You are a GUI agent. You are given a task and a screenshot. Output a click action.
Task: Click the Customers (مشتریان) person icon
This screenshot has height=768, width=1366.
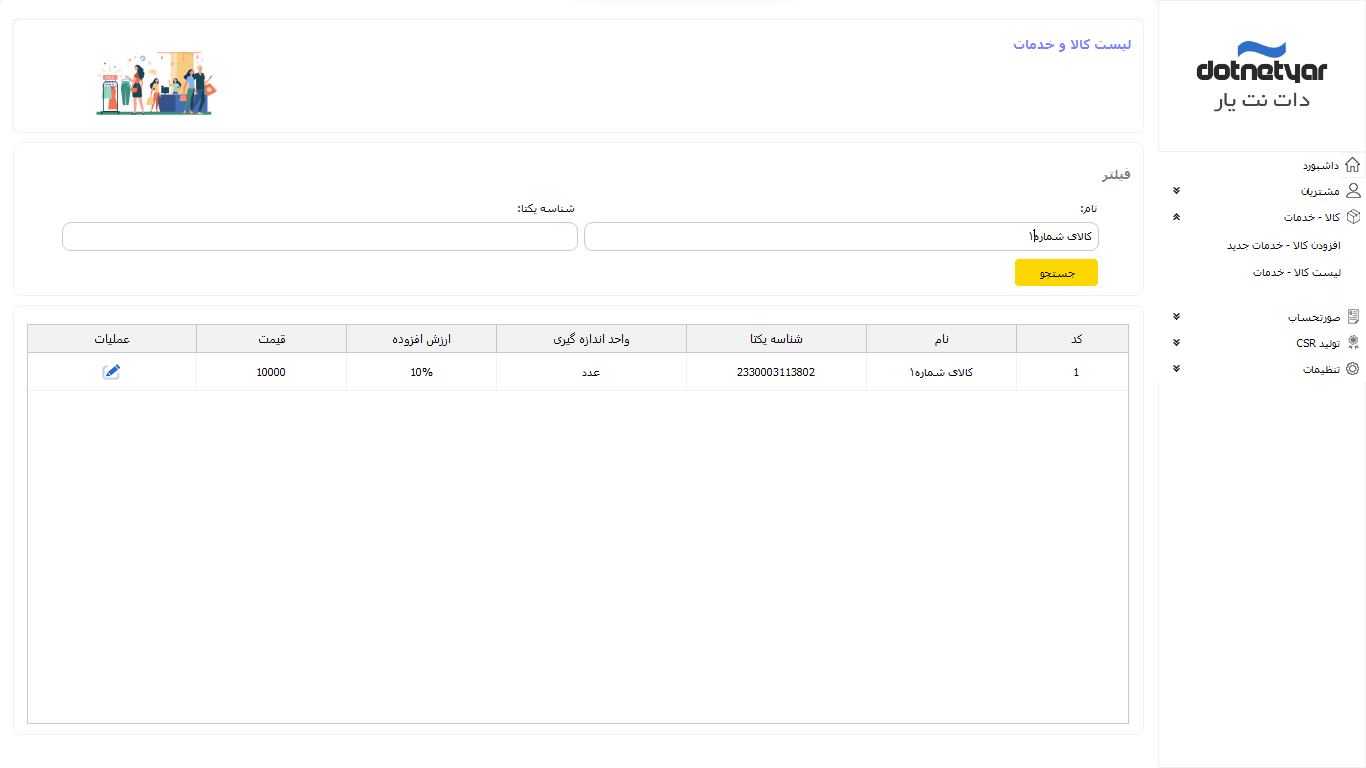point(1353,191)
